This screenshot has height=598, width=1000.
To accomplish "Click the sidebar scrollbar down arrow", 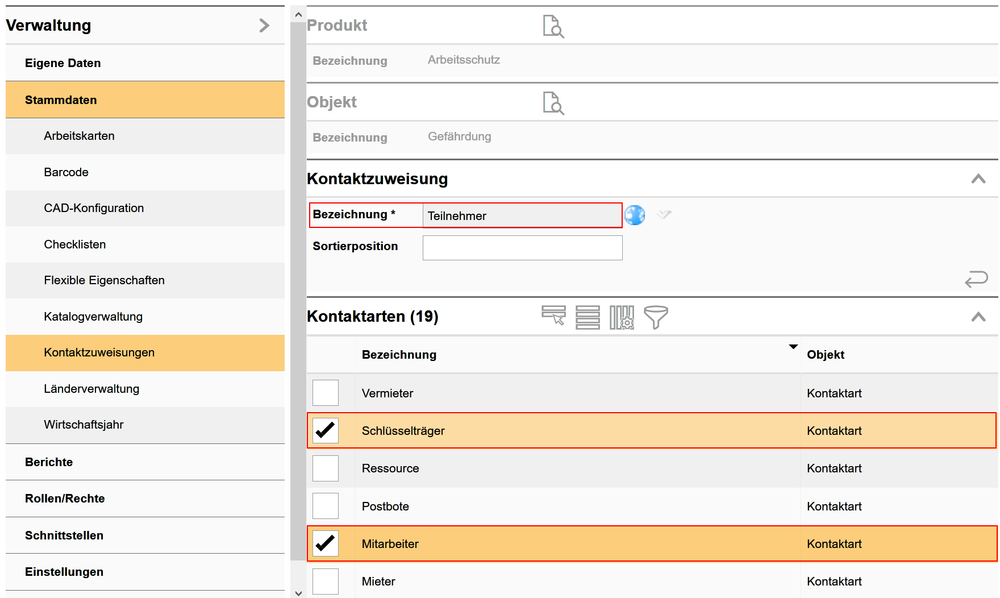I will (x=295, y=591).
